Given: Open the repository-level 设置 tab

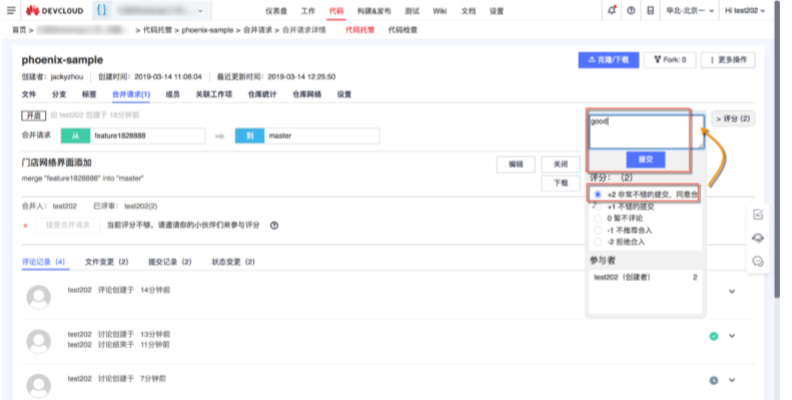Looking at the screenshot, I should 344,94.
